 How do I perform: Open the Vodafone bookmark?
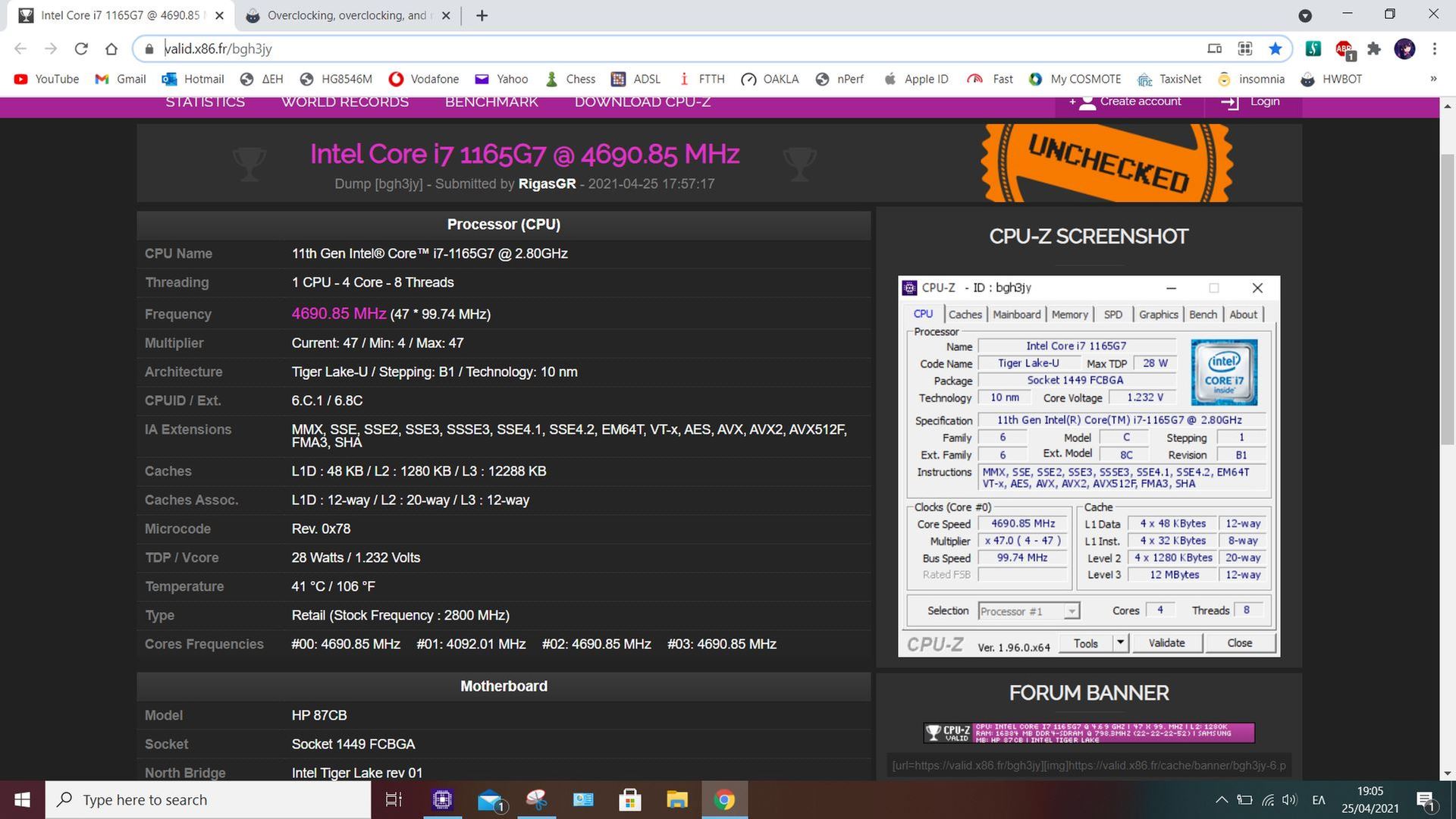point(424,79)
